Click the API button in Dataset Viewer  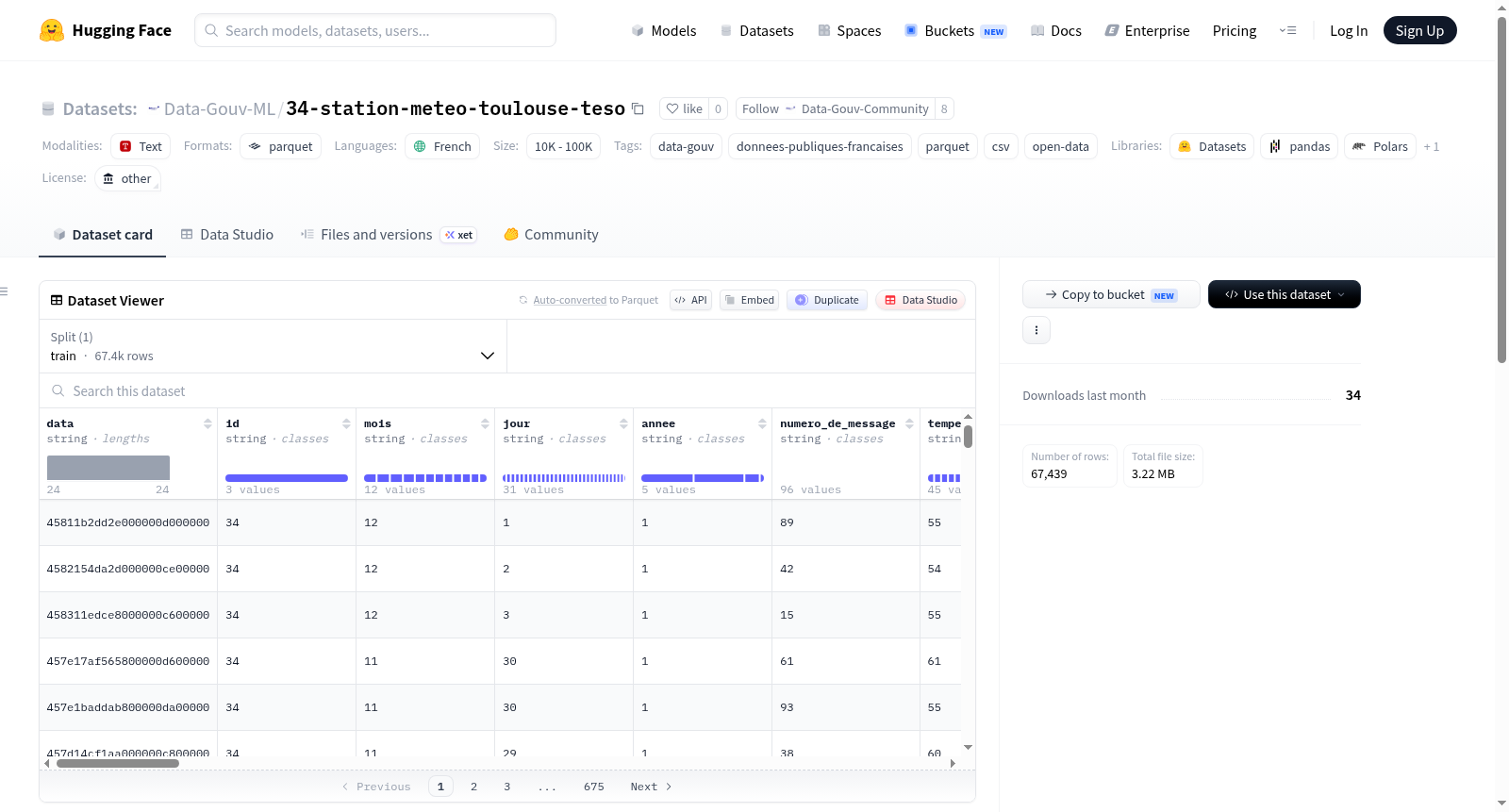tap(690, 300)
